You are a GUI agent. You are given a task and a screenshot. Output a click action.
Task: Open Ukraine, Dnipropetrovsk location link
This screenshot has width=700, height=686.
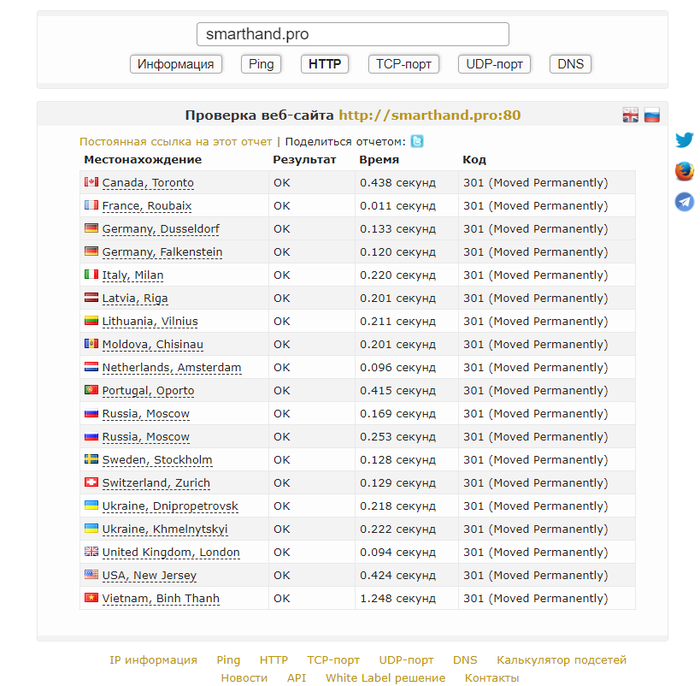tap(170, 507)
